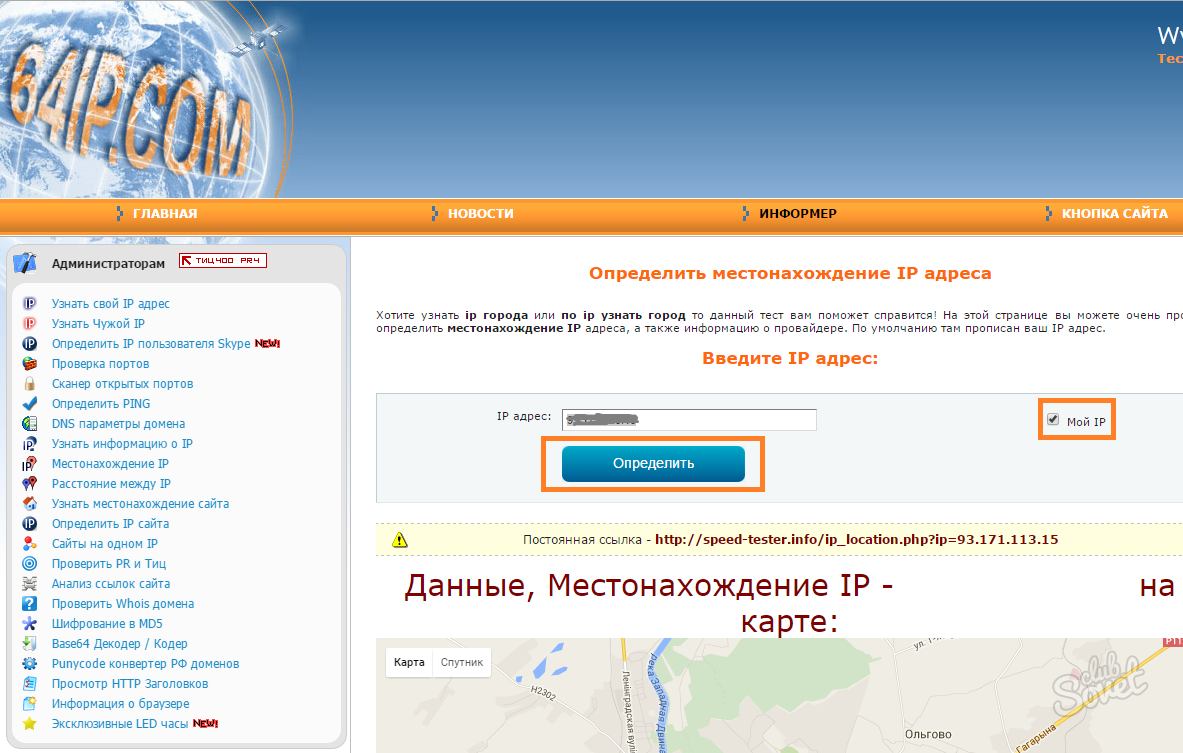The height and width of the screenshot is (753, 1183).
Task: Click the star icon beside Эксклюзивные LED часы
Action: tap(30, 724)
